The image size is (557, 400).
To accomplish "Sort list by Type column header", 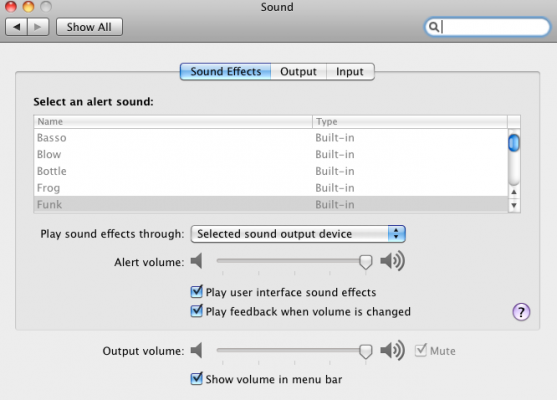I will [410, 121].
